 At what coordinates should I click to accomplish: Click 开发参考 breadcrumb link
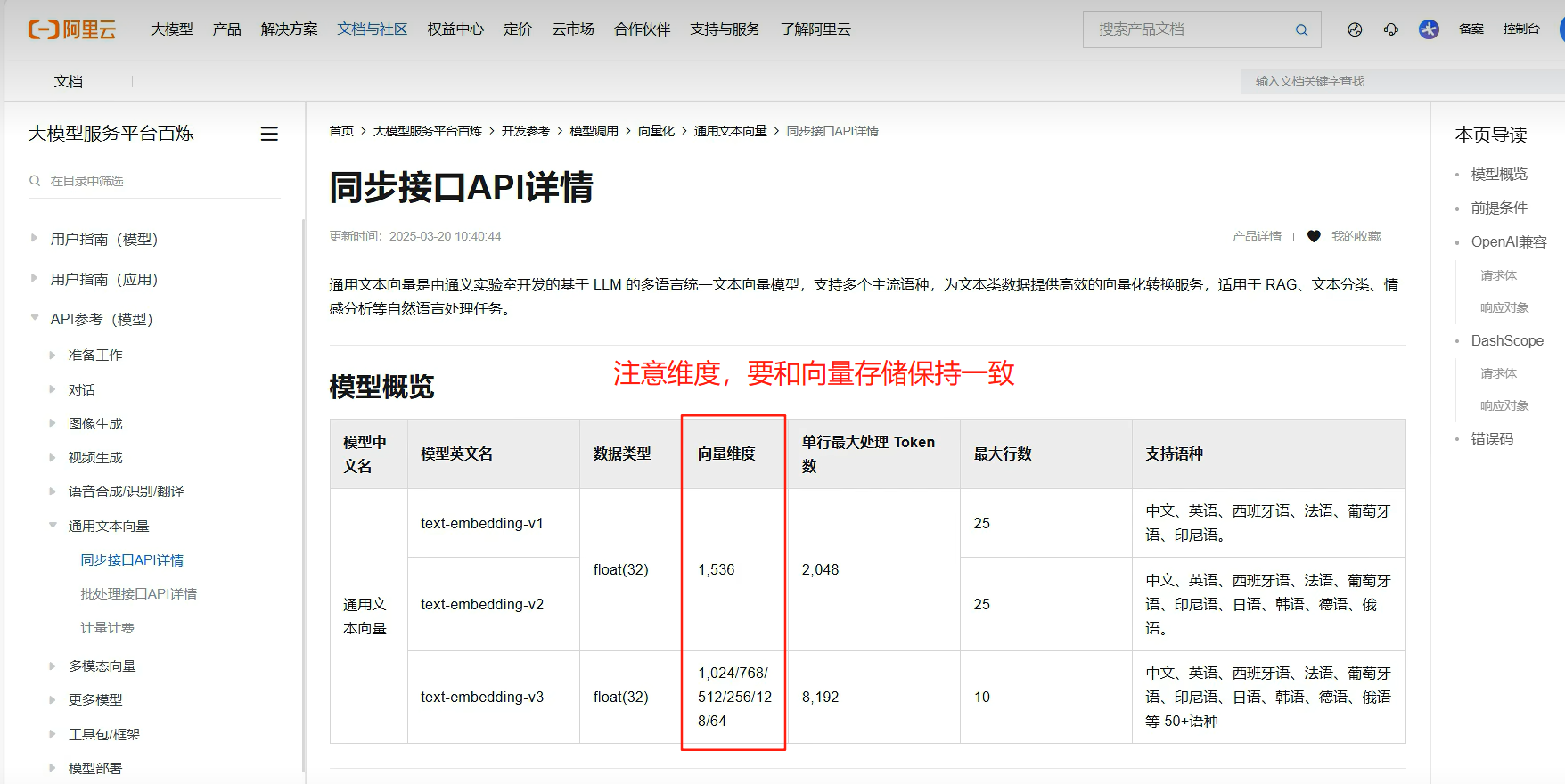(526, 131)
